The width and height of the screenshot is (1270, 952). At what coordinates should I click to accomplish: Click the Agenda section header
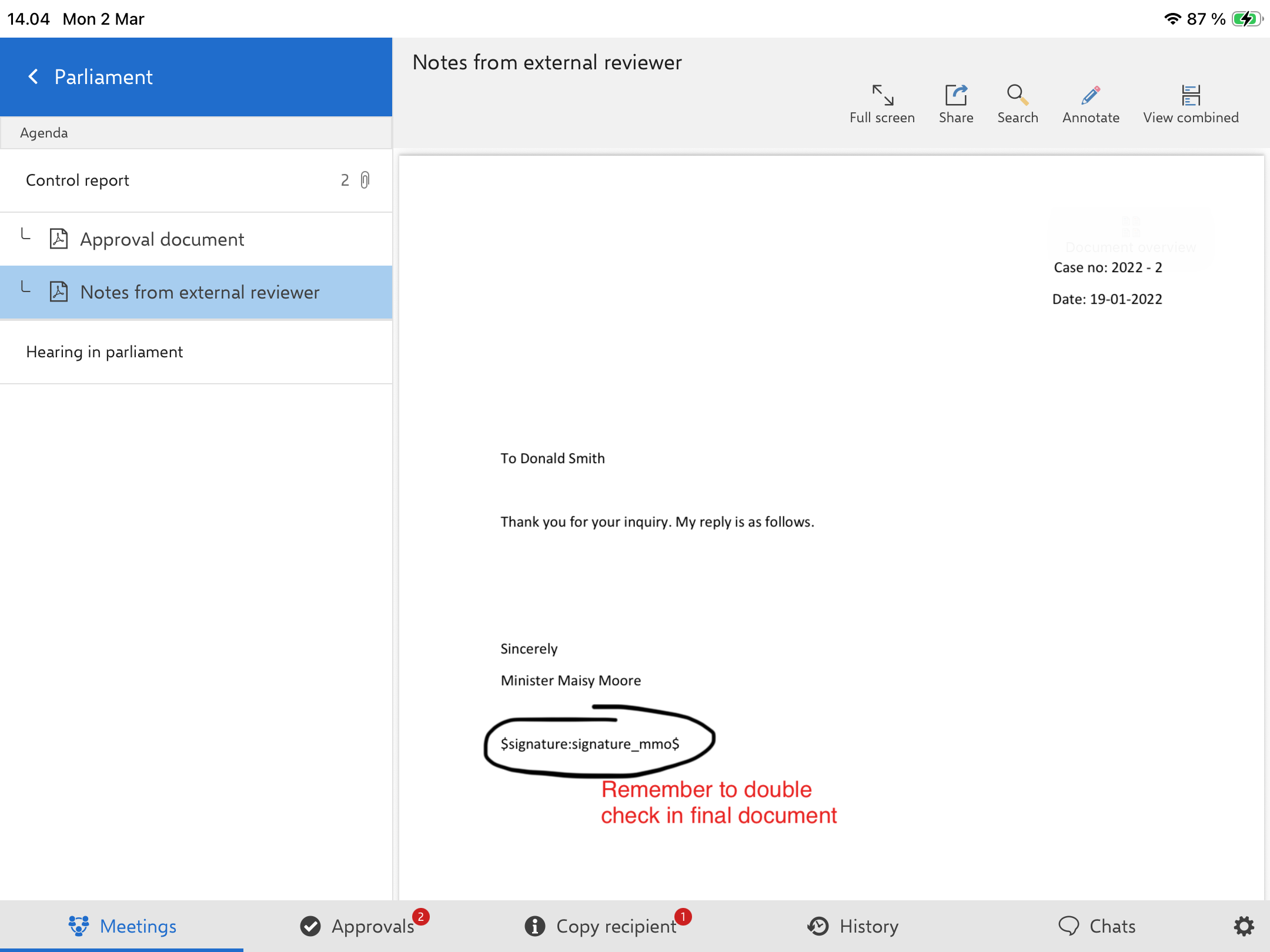click(x=196, y=133)
